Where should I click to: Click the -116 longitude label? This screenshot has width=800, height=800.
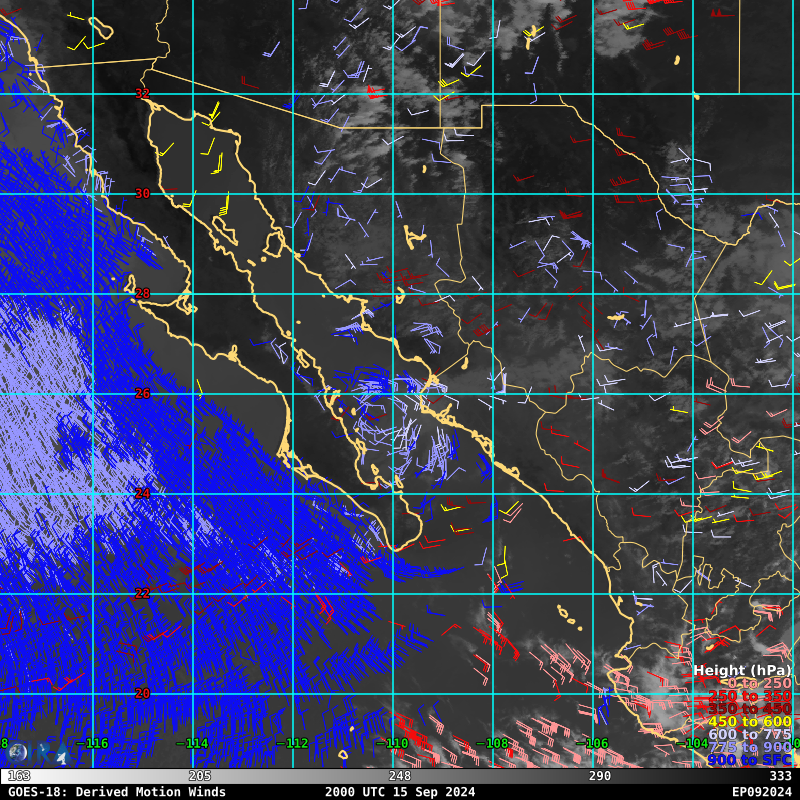click(x=92, y=743)
